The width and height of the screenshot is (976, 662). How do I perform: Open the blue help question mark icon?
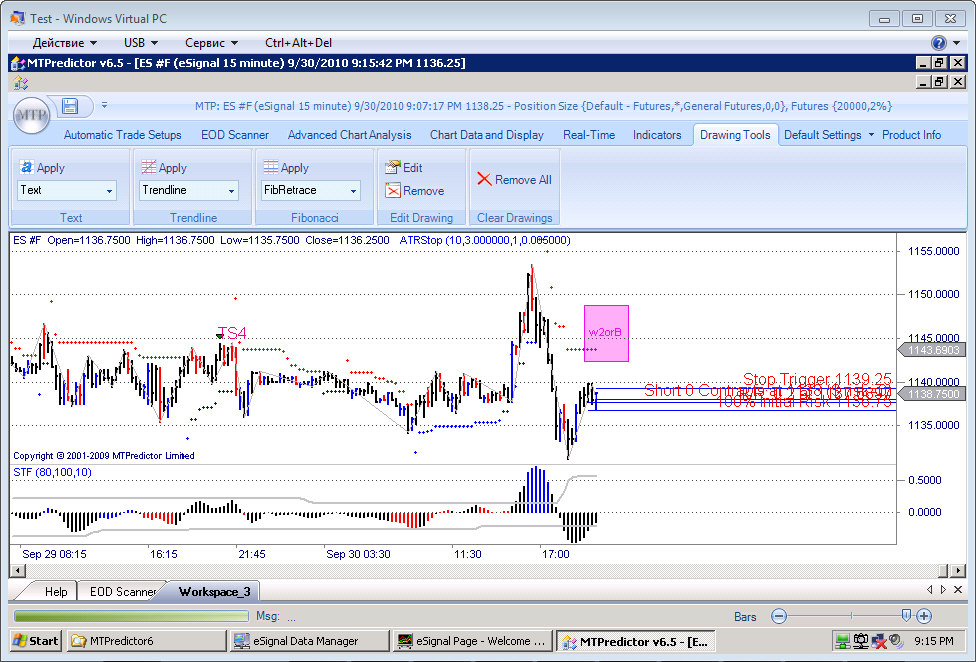(x=939, y=43)
